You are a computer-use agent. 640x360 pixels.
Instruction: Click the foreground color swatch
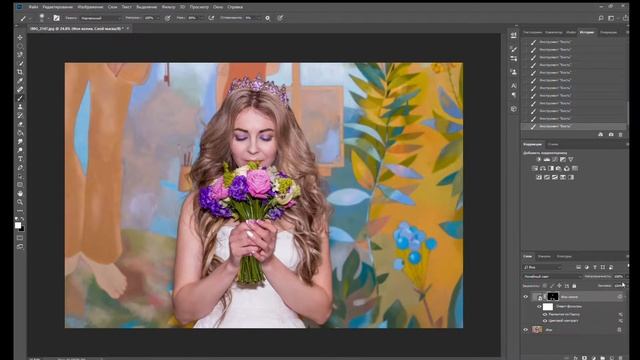(x=18, y=225)
